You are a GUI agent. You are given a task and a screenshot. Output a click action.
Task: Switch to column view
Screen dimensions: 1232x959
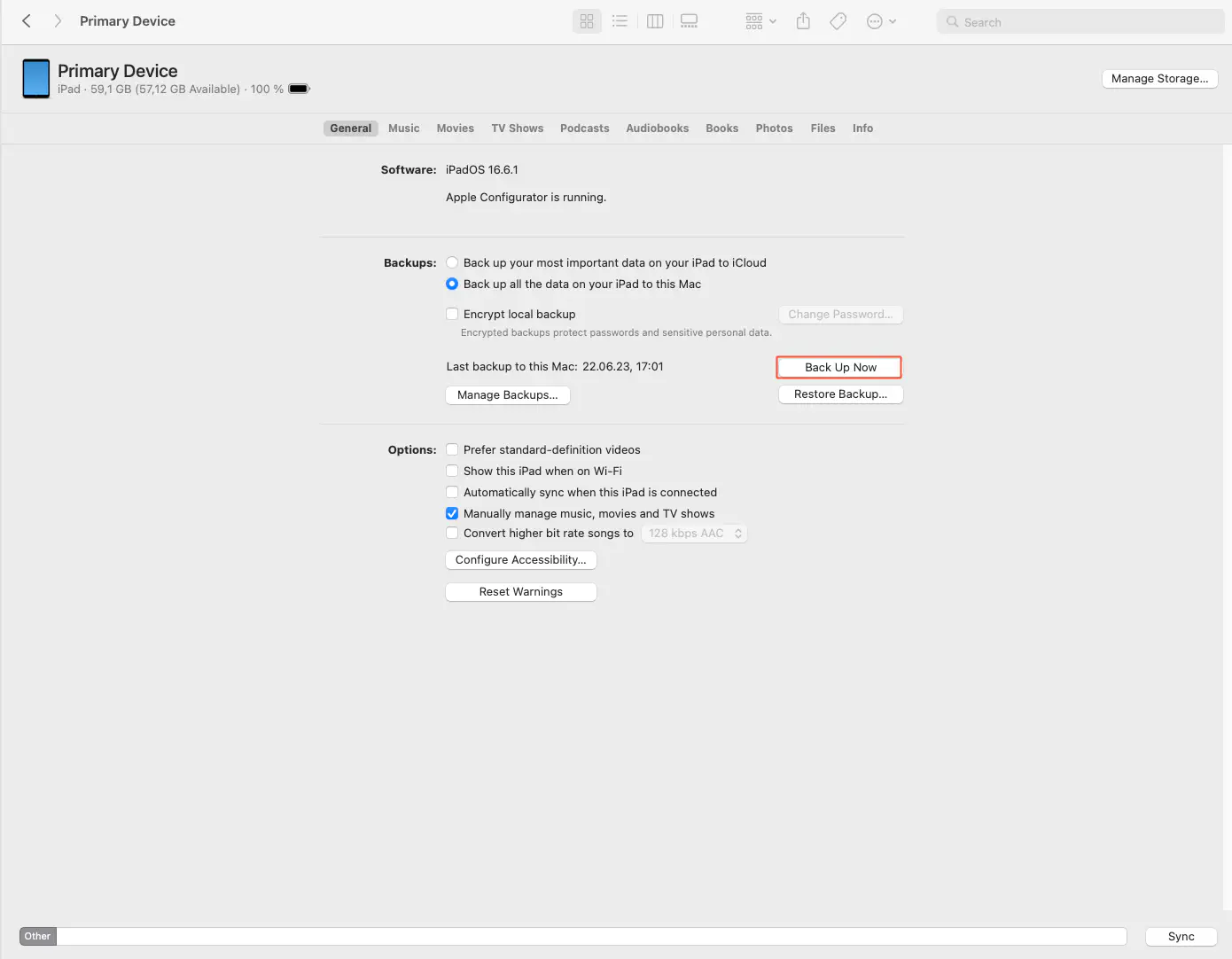click(x=655, y=21)
